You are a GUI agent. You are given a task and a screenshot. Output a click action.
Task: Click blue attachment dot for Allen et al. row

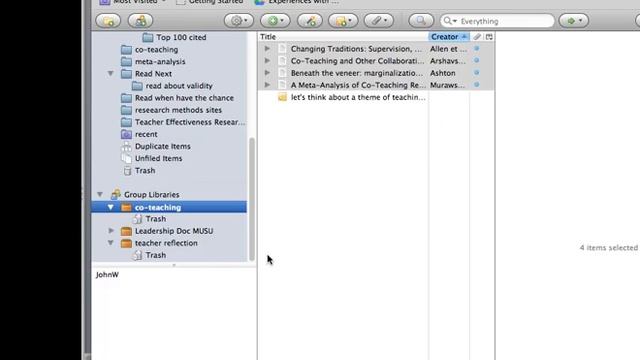[476, 49]
